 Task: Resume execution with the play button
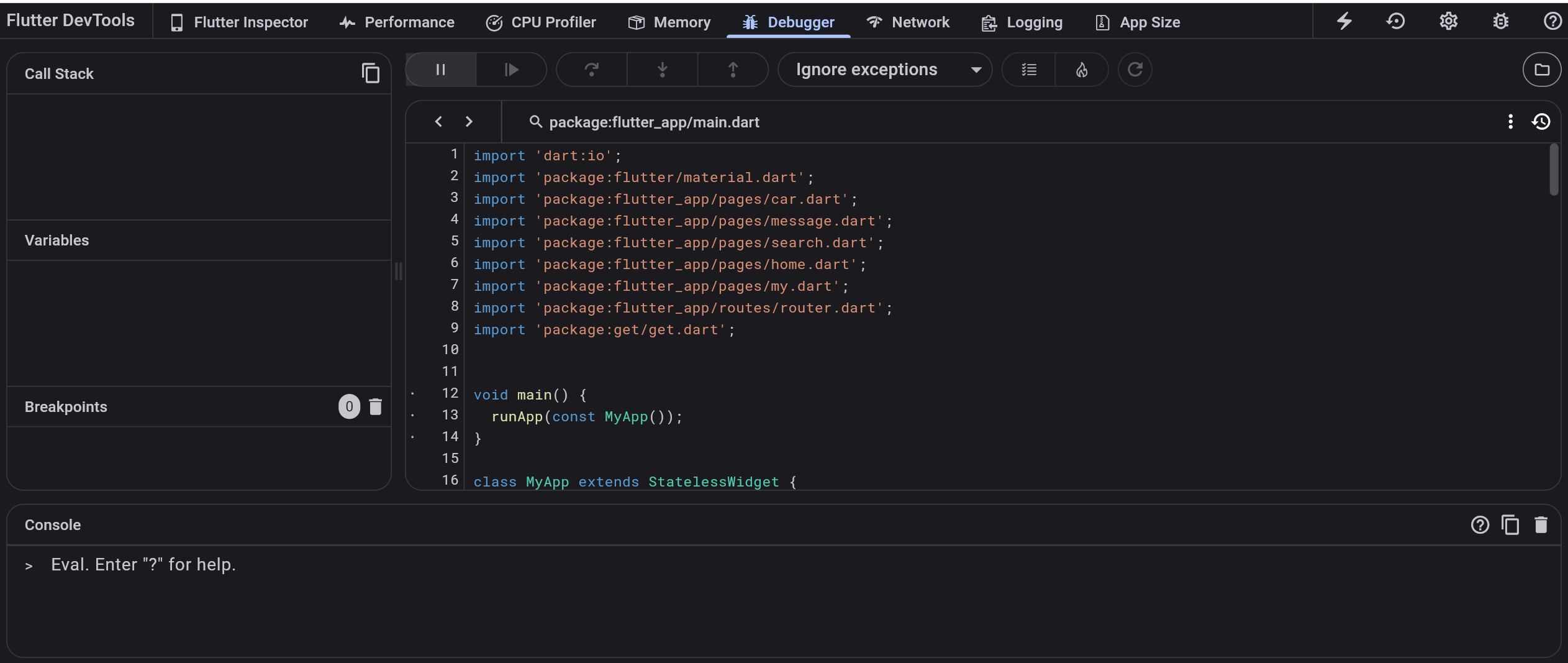(511, 70)
